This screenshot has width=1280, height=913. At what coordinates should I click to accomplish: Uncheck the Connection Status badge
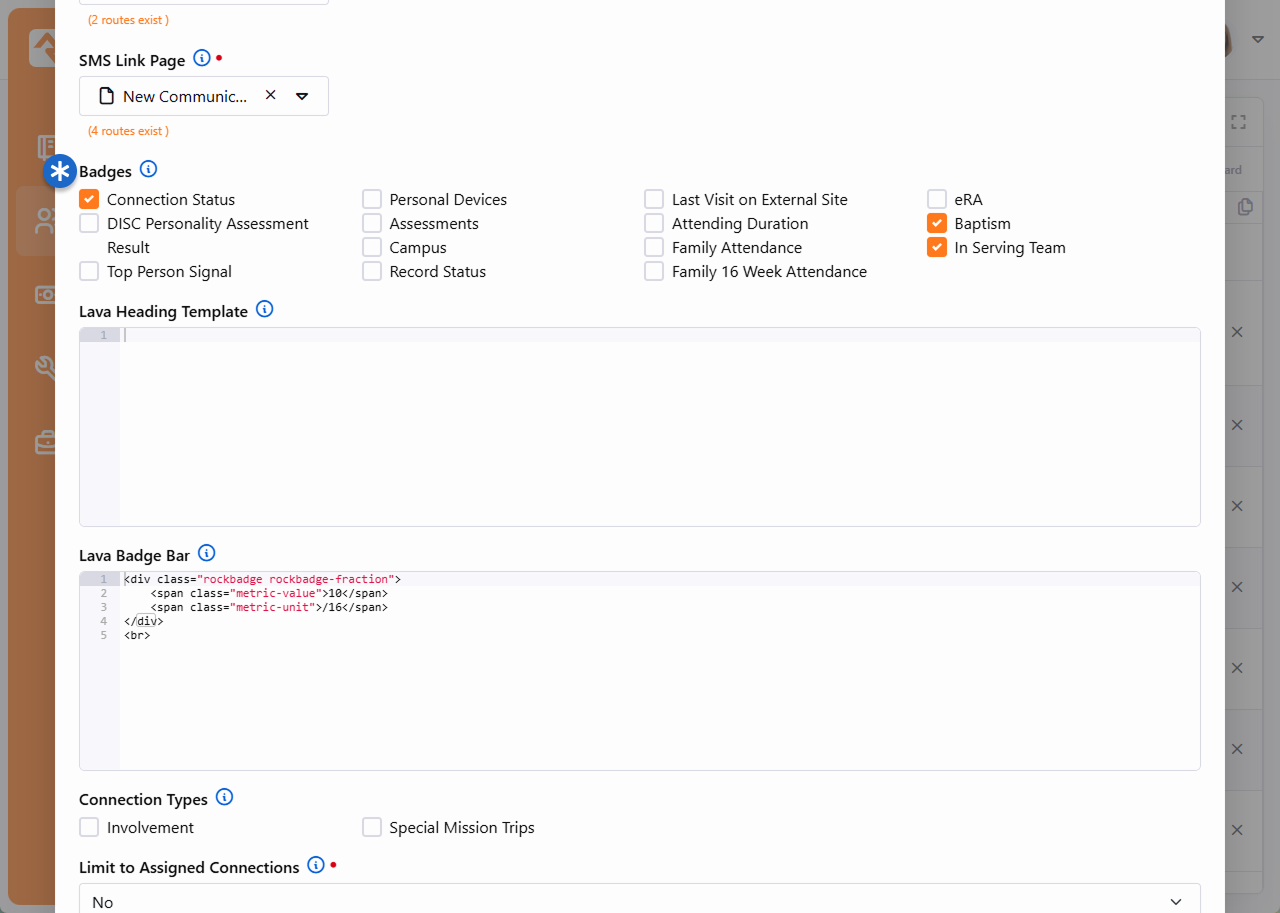click(90, 199)
